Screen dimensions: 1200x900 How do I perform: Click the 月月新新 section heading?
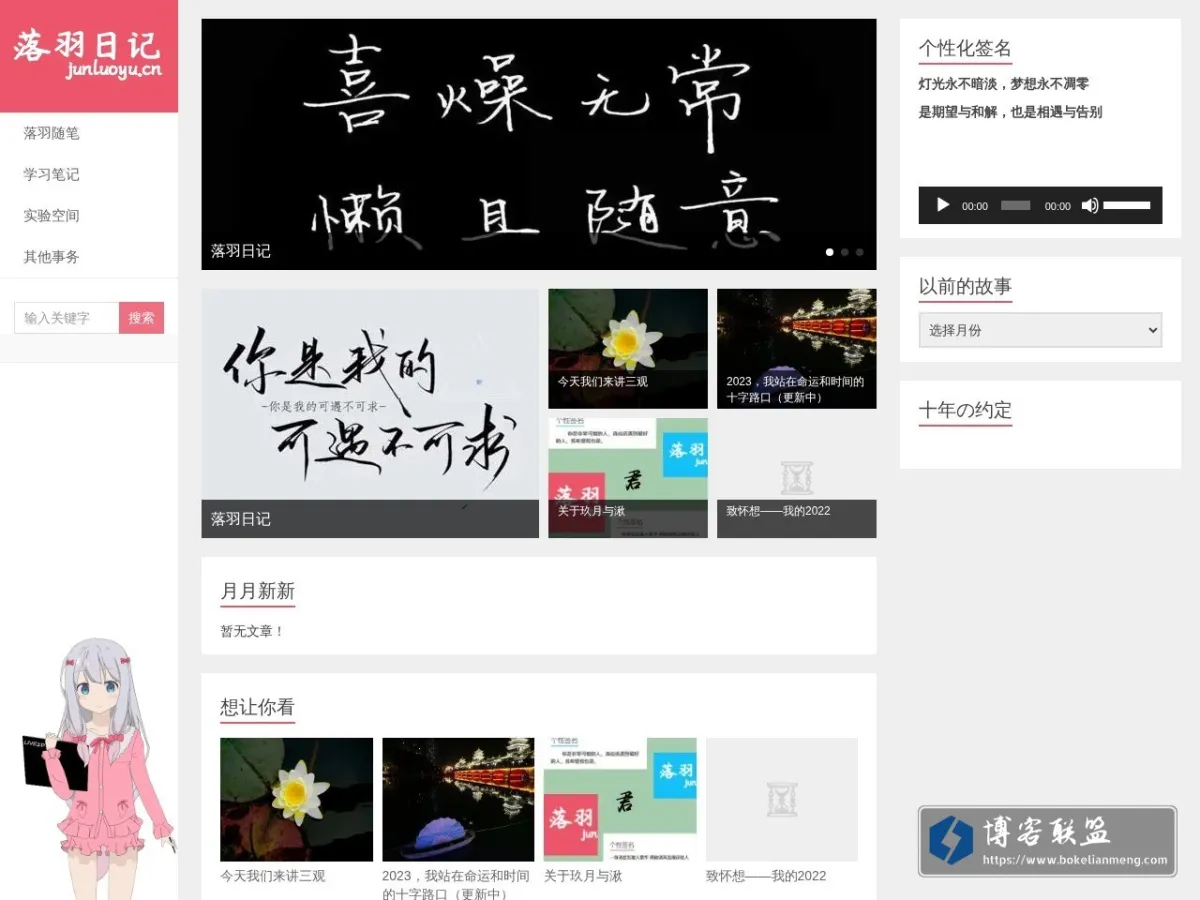(258, 591)
